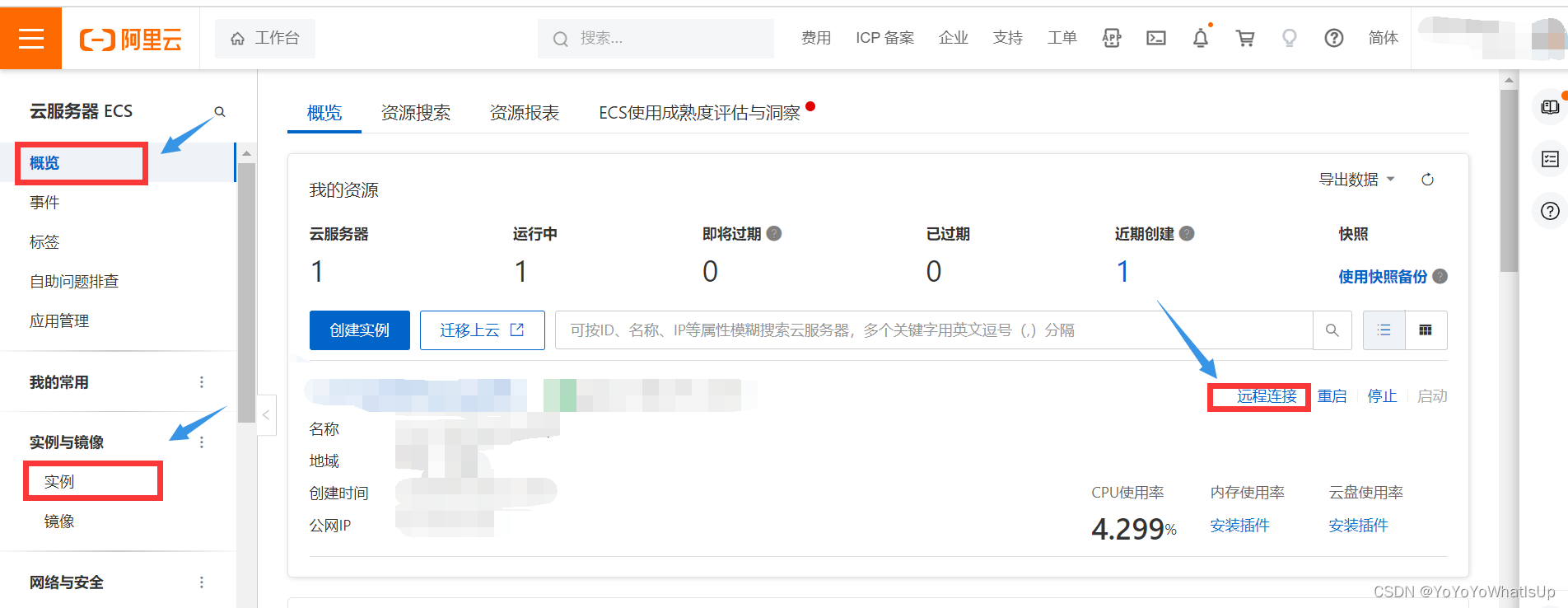Open the 支持 menu
The image size is (1568, 608).
point(1008,38)
